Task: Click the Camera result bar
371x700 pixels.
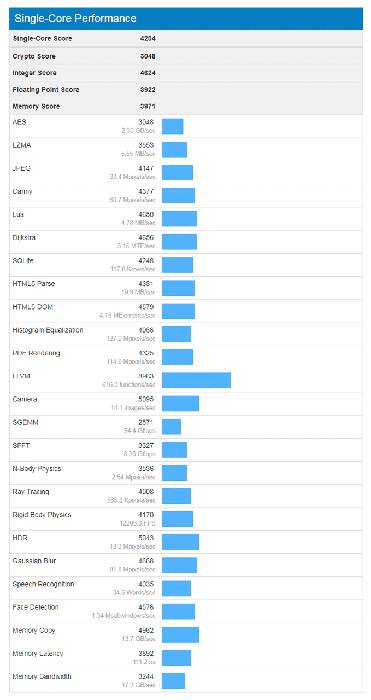Action: click(180, 404)
